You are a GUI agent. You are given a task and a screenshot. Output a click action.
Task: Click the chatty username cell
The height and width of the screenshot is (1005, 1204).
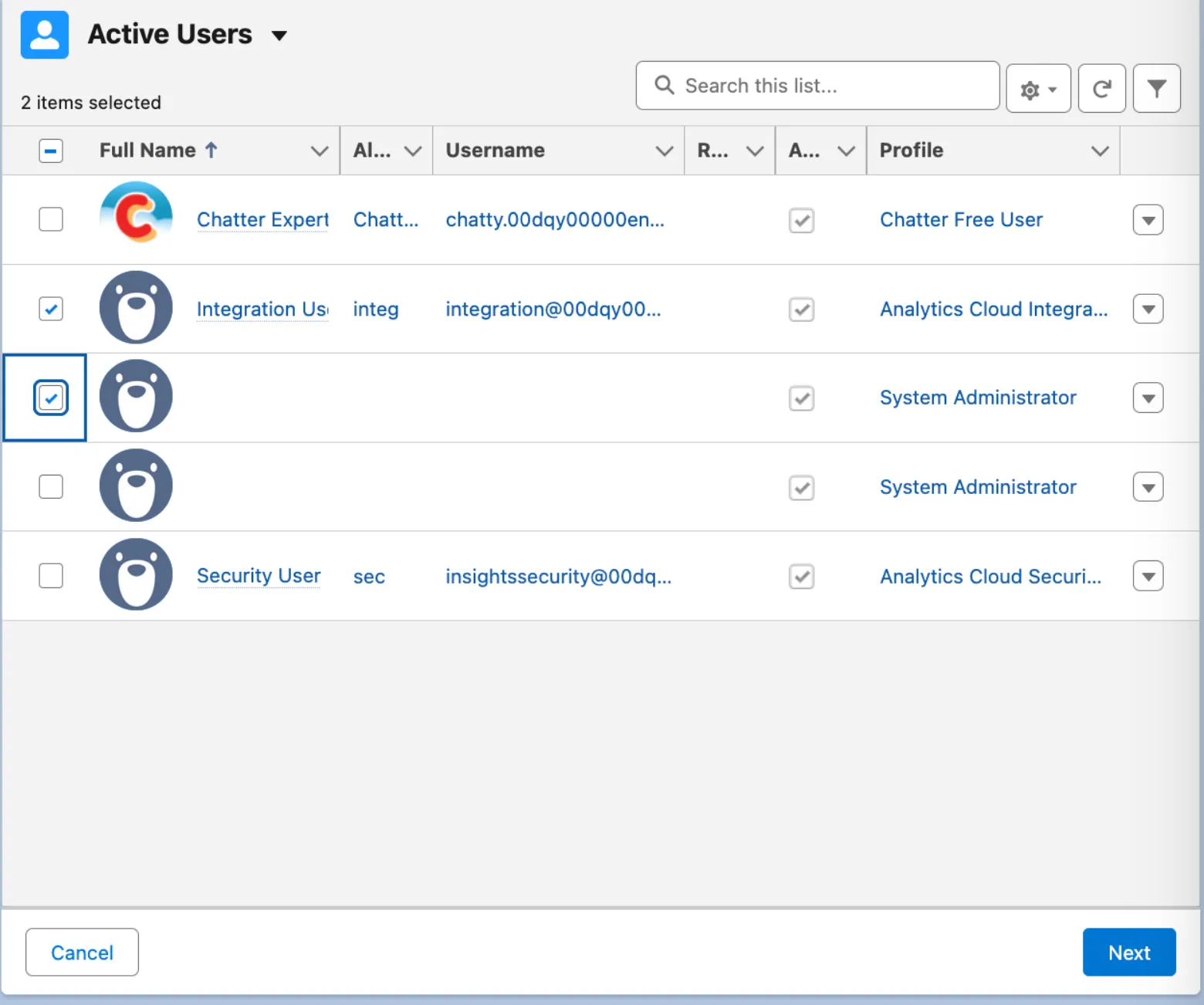tap(555, 220)
